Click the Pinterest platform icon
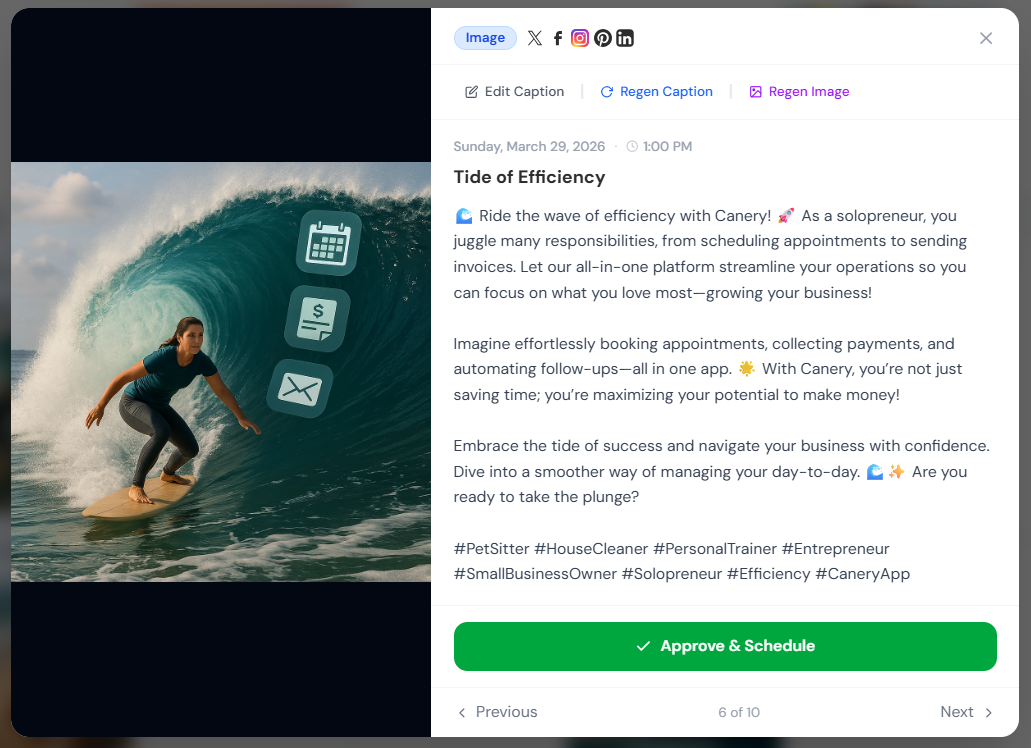 (602, 38)
